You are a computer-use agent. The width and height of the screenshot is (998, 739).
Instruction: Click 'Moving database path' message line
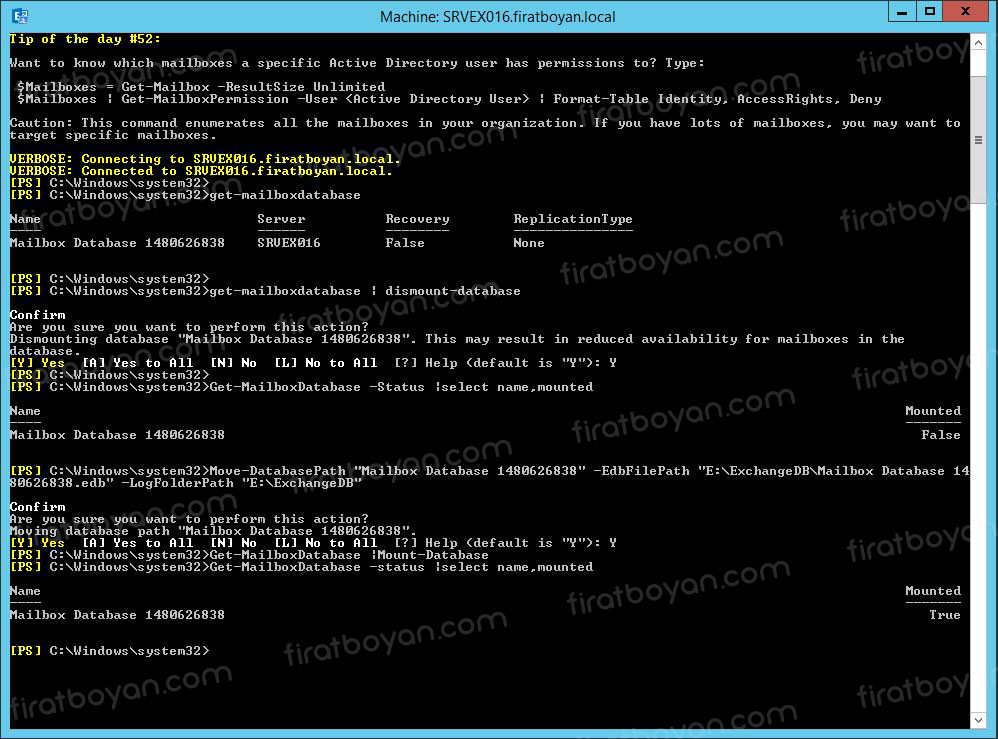[213, 531]
